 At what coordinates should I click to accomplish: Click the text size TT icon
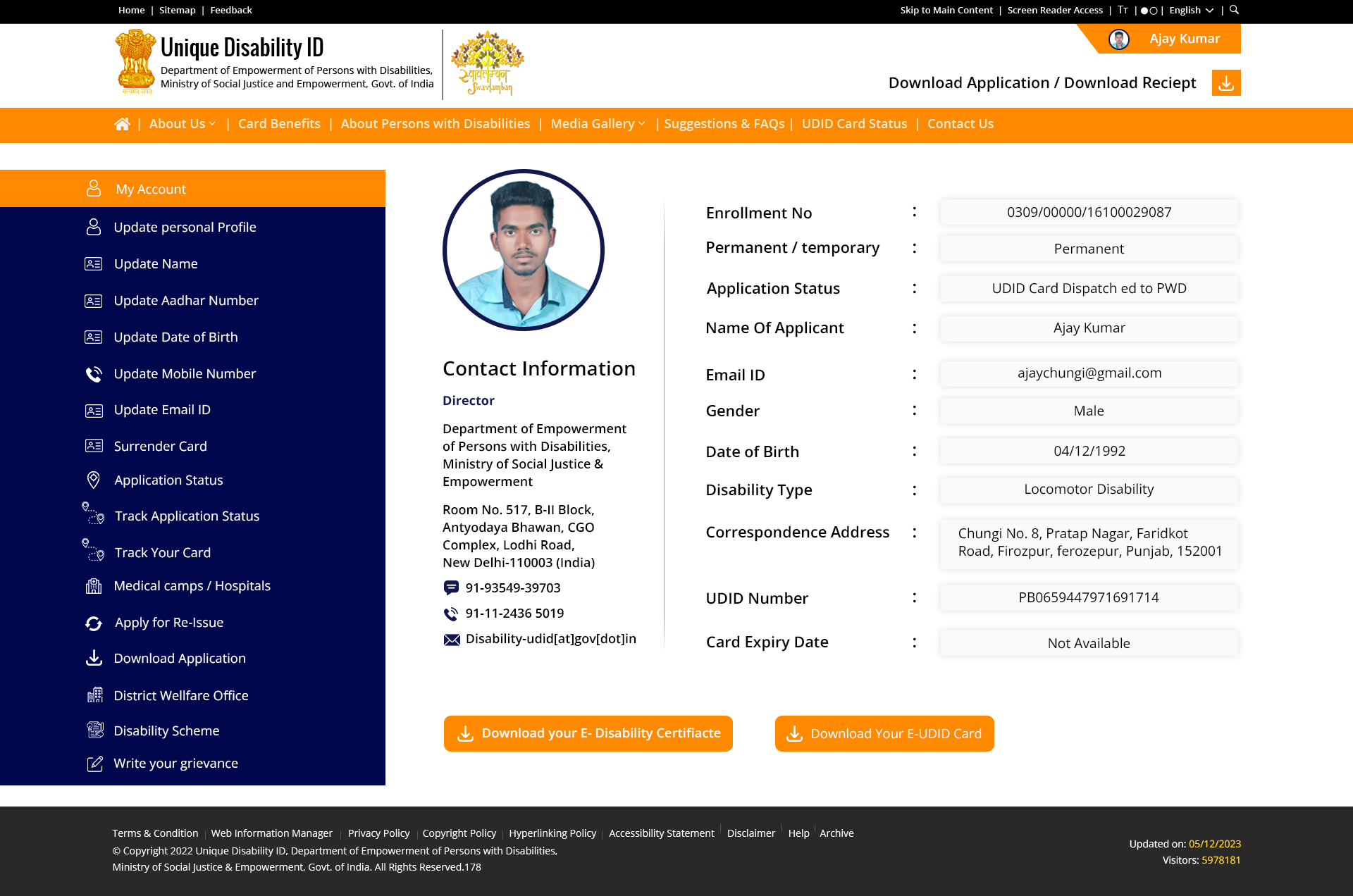pos(1123,10)
